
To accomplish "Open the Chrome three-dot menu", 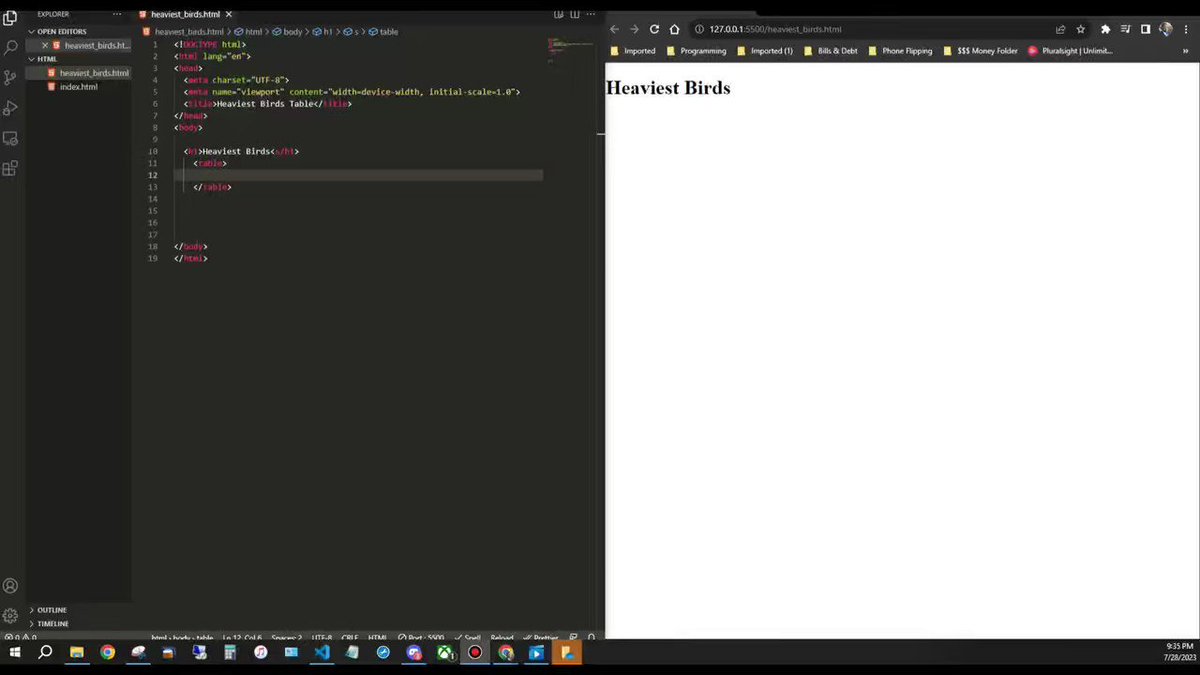I will 1185,29.
